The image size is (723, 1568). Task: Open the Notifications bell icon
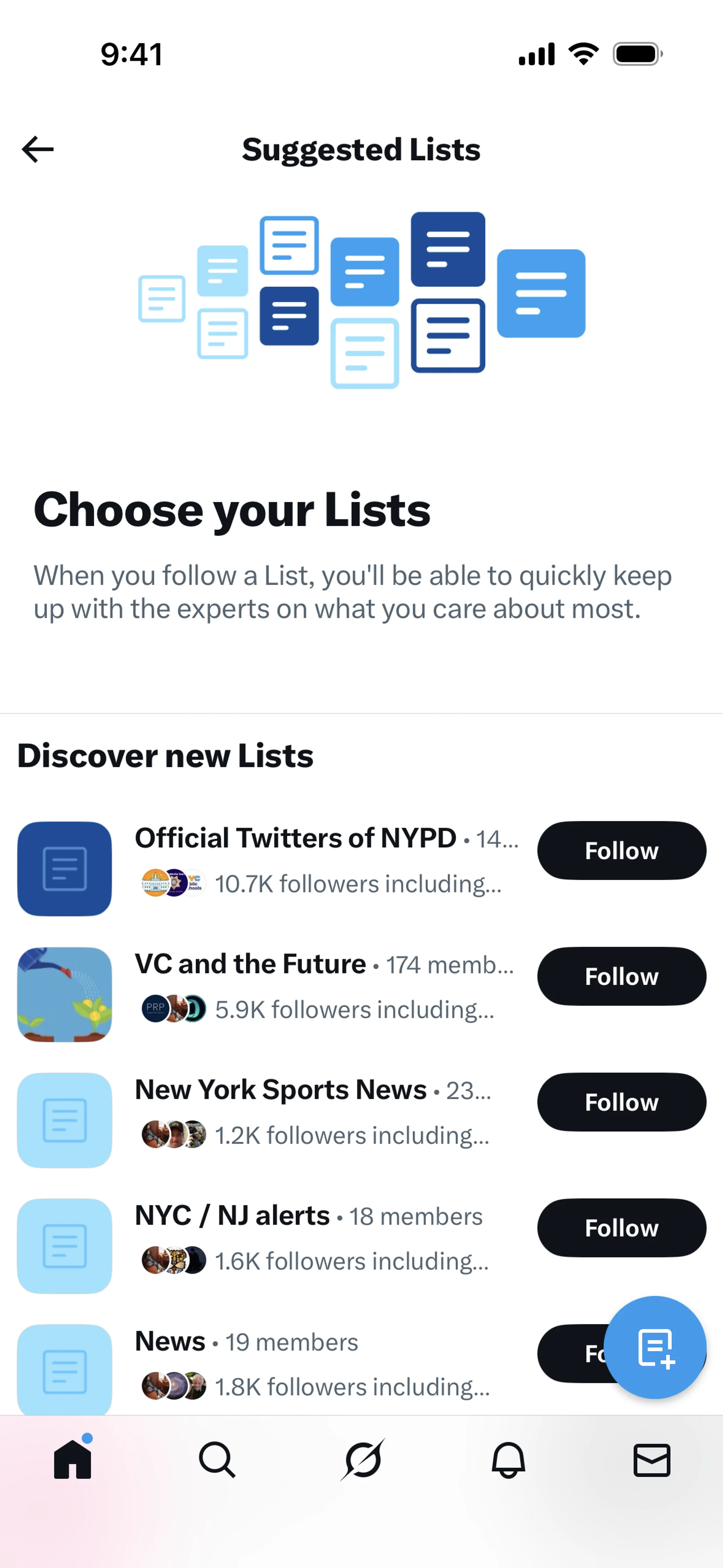(x=508, y=1459)
